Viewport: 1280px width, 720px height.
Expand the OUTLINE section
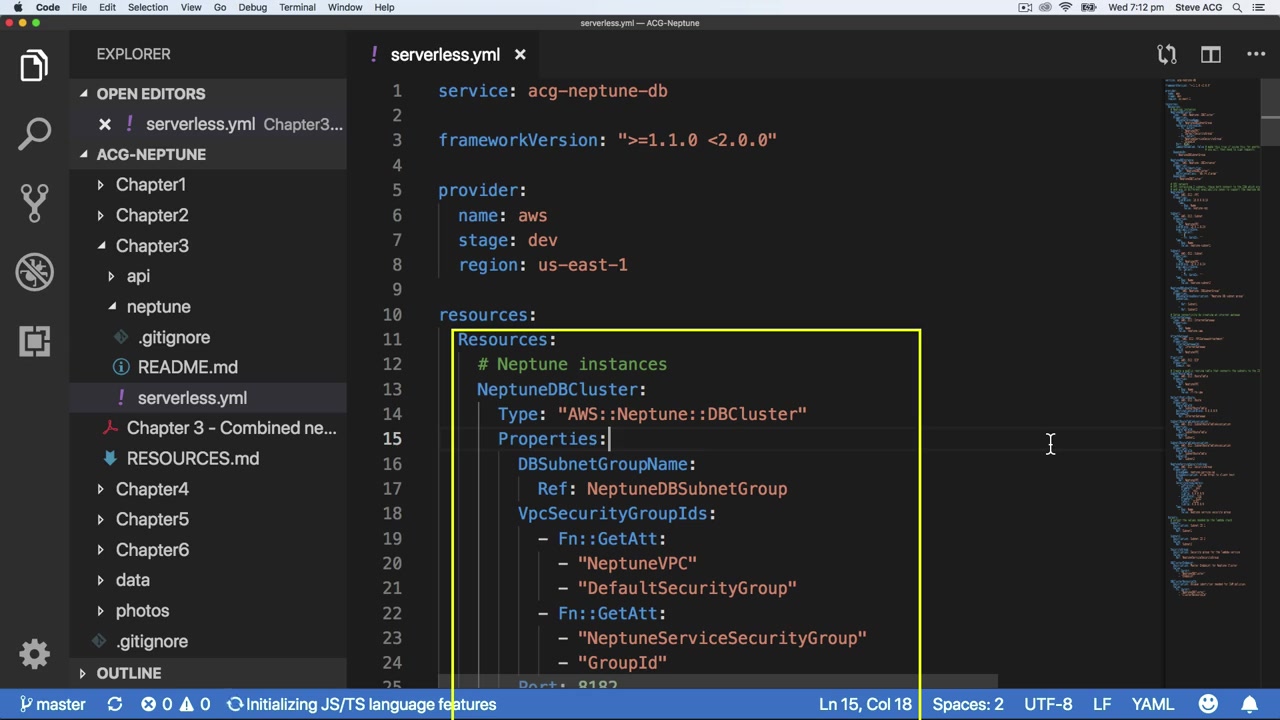tap(128, 673)
